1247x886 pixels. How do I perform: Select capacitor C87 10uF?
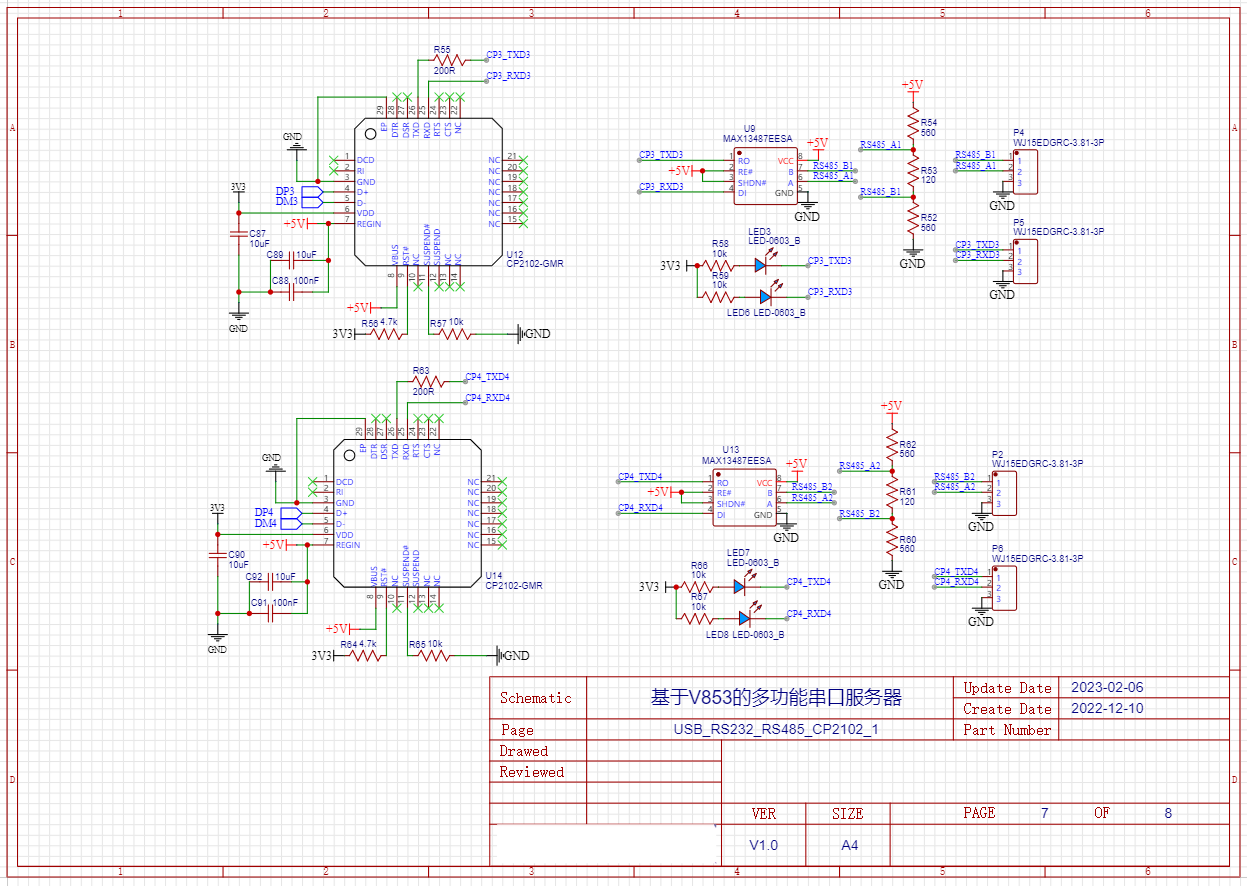(239, 236)
